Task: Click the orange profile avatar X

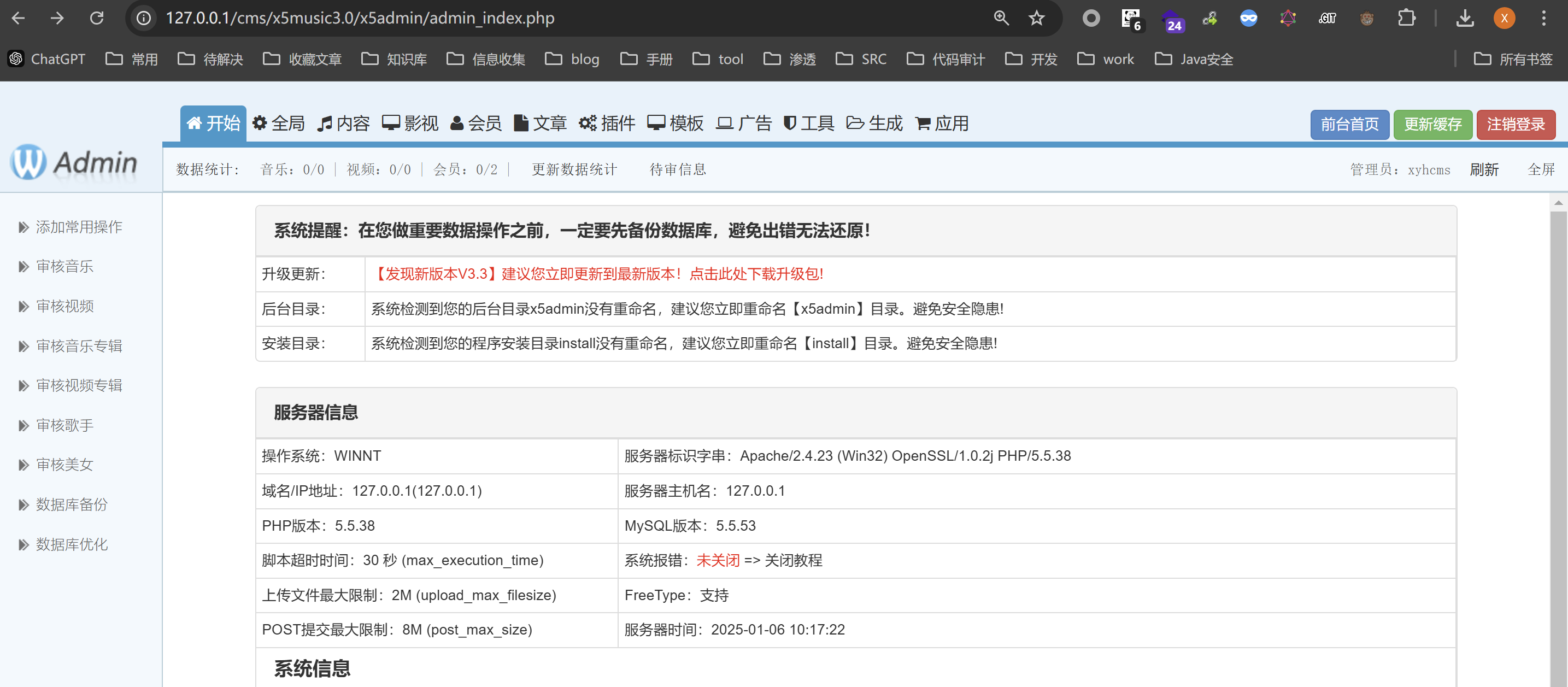Action: coord(1504,18)
